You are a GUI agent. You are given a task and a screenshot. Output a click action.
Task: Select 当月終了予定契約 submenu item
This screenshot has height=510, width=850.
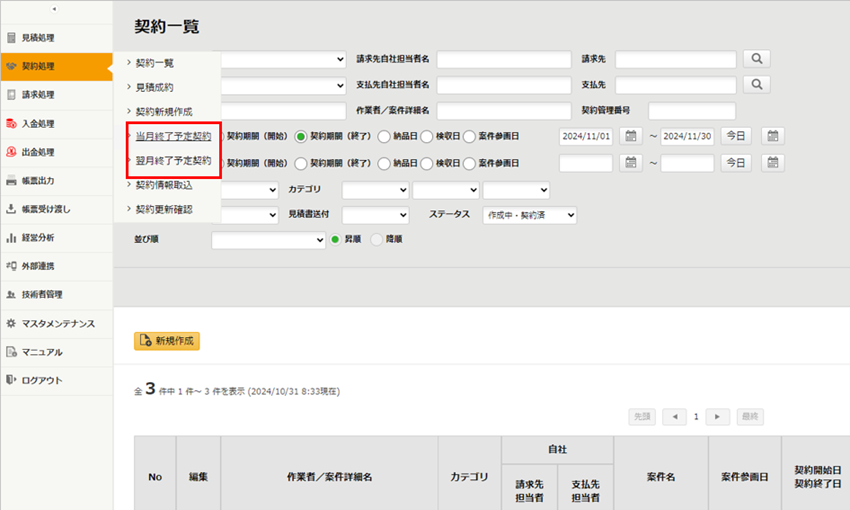[173, 135]
